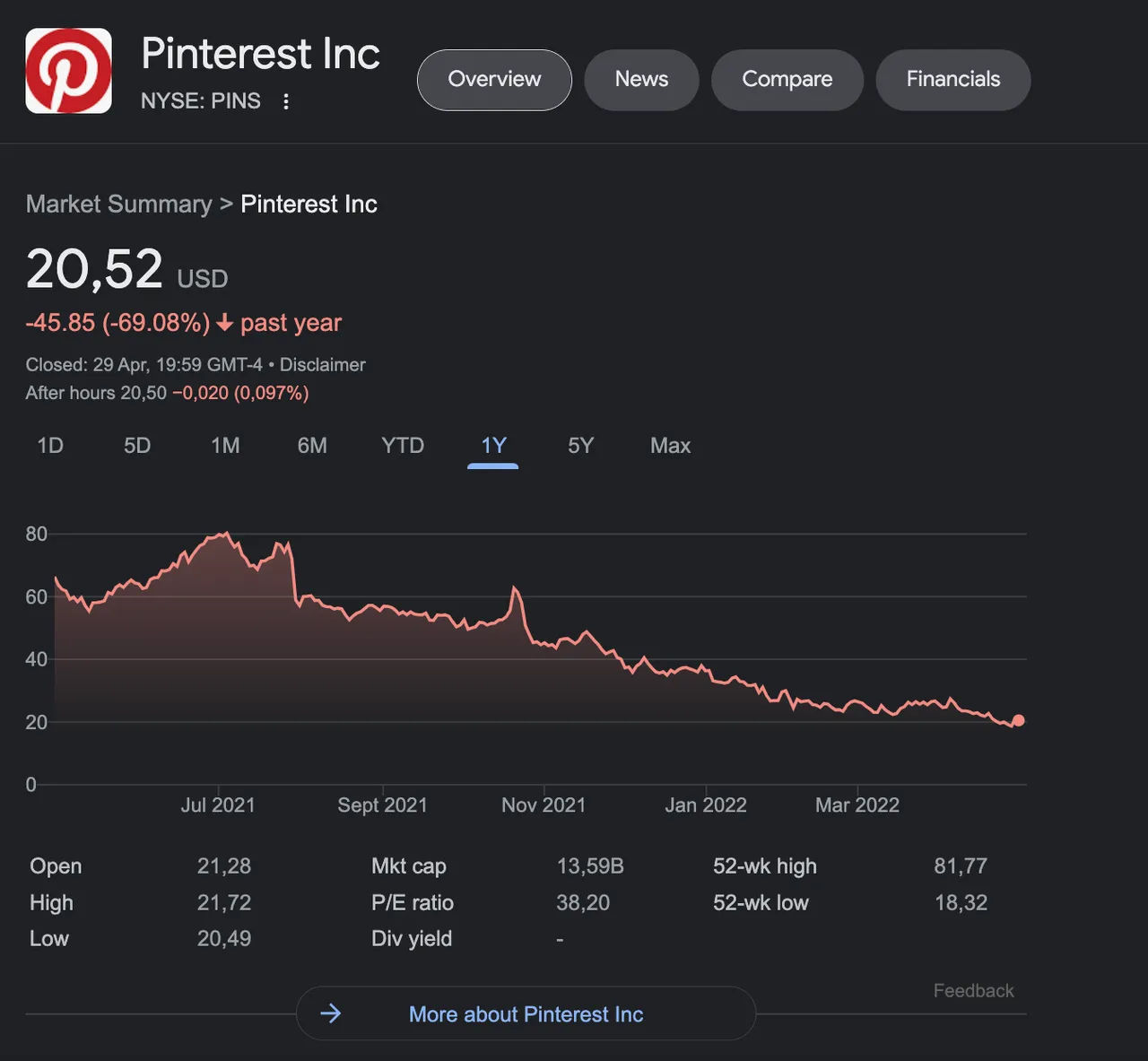This screenshot has width=1148, height=1061.
Task: Switch to the News tab
Action: coord(641,80)
